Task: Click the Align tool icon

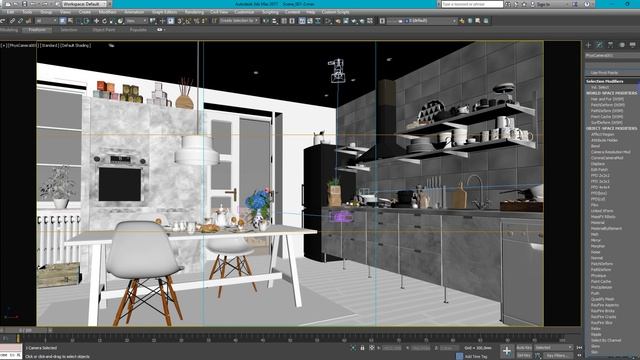Action: point(275,20)
